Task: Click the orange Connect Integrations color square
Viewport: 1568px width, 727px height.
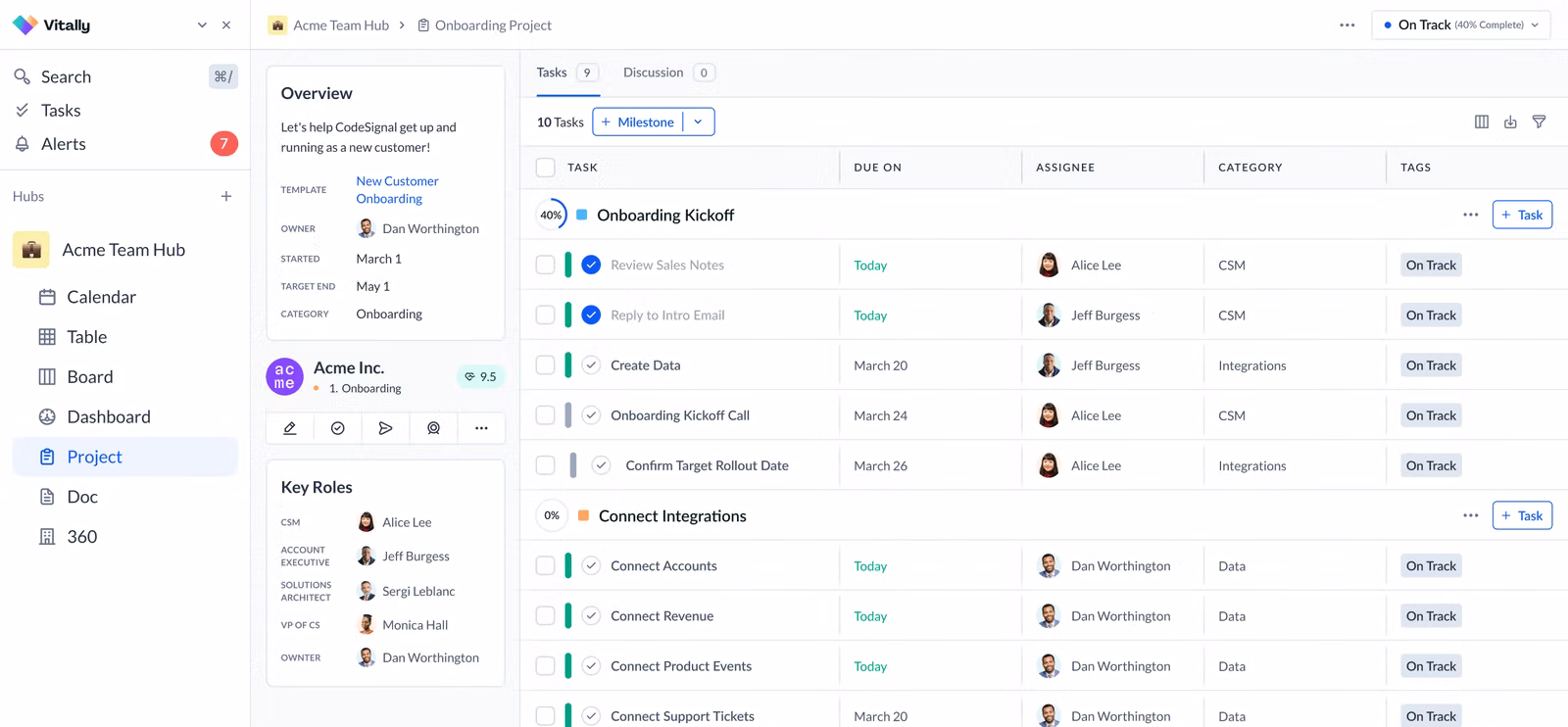Action: [x=583, y=515]
